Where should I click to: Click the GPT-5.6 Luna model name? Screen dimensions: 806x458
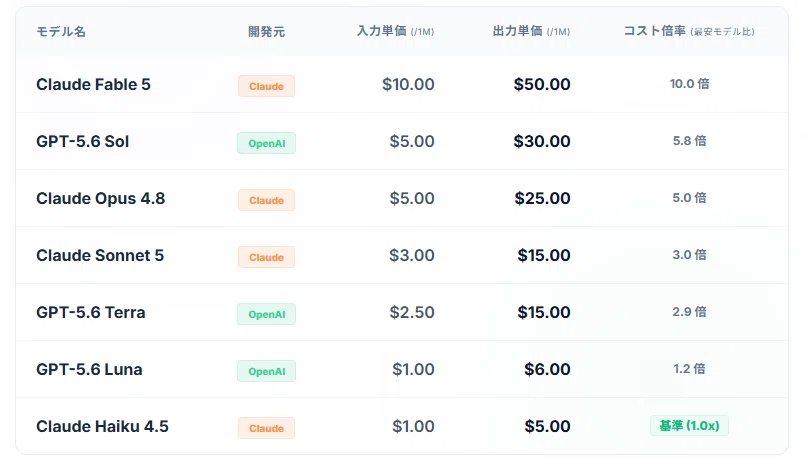[89, 369]
